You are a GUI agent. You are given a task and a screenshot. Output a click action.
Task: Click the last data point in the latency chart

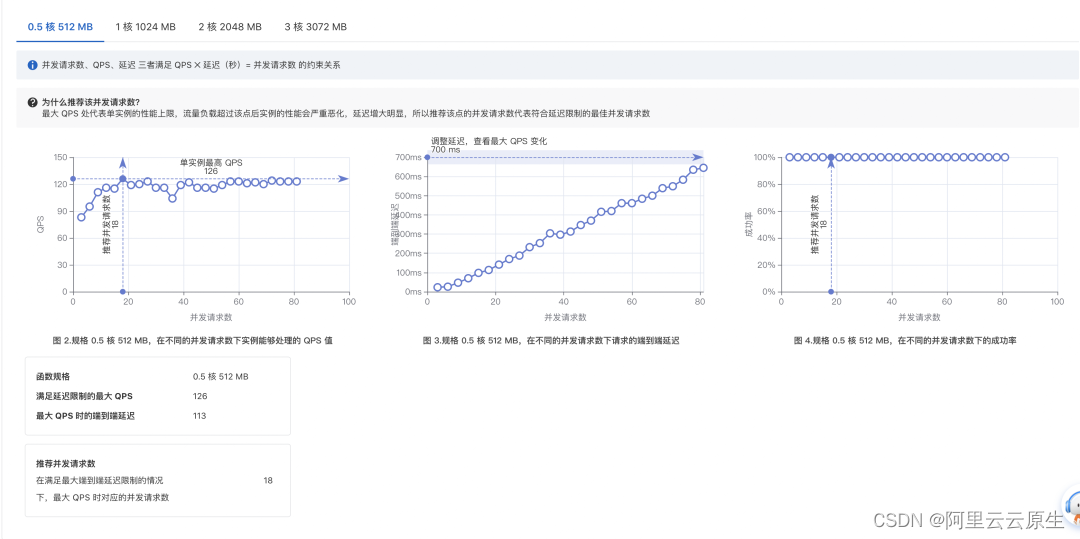(x=703, y=167)
